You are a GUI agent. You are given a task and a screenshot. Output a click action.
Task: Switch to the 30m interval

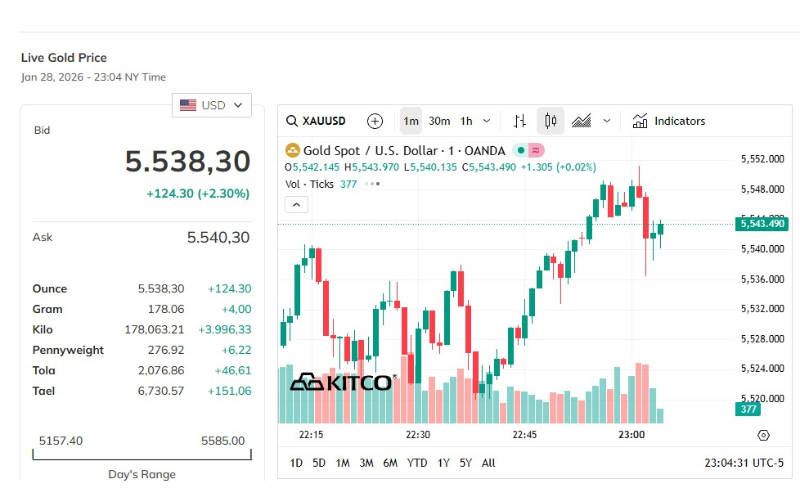[439, 121]
